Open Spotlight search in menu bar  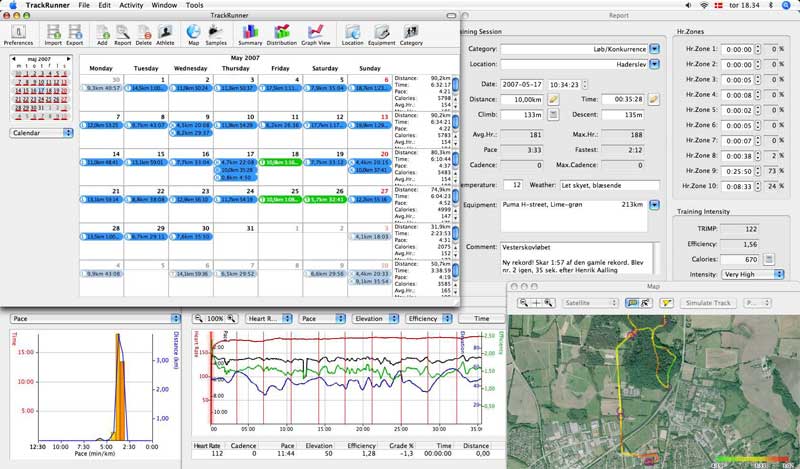786,5
